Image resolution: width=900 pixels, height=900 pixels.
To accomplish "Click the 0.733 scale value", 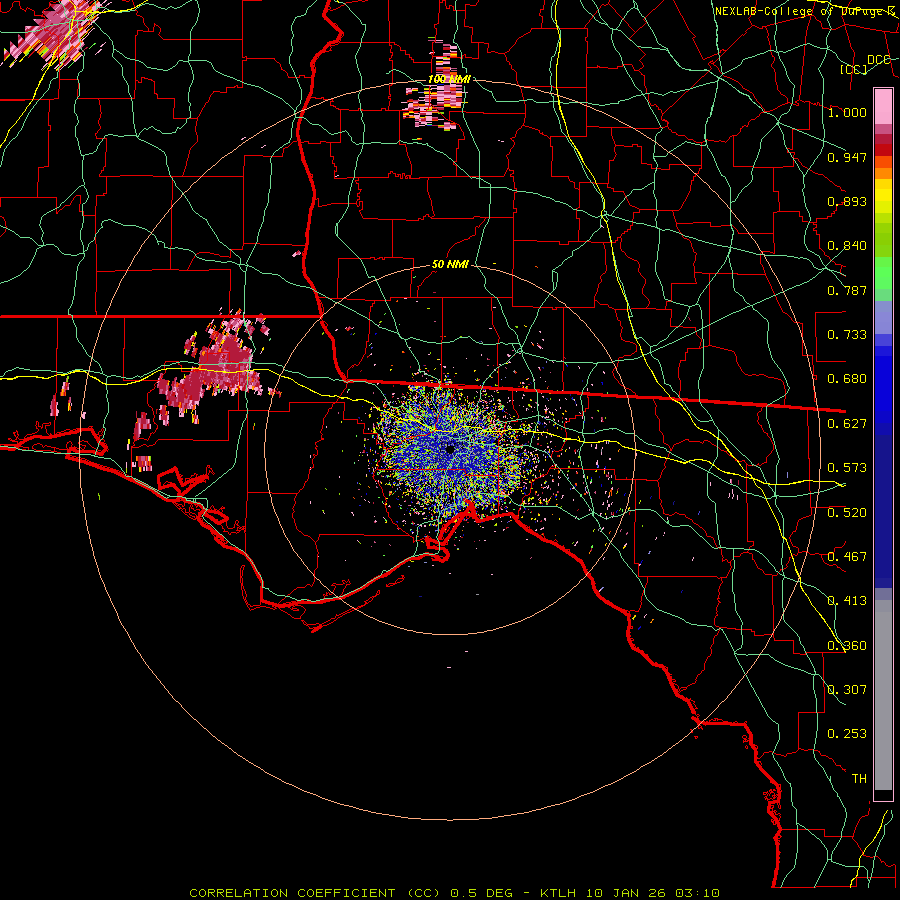I will tap(847, 335).
